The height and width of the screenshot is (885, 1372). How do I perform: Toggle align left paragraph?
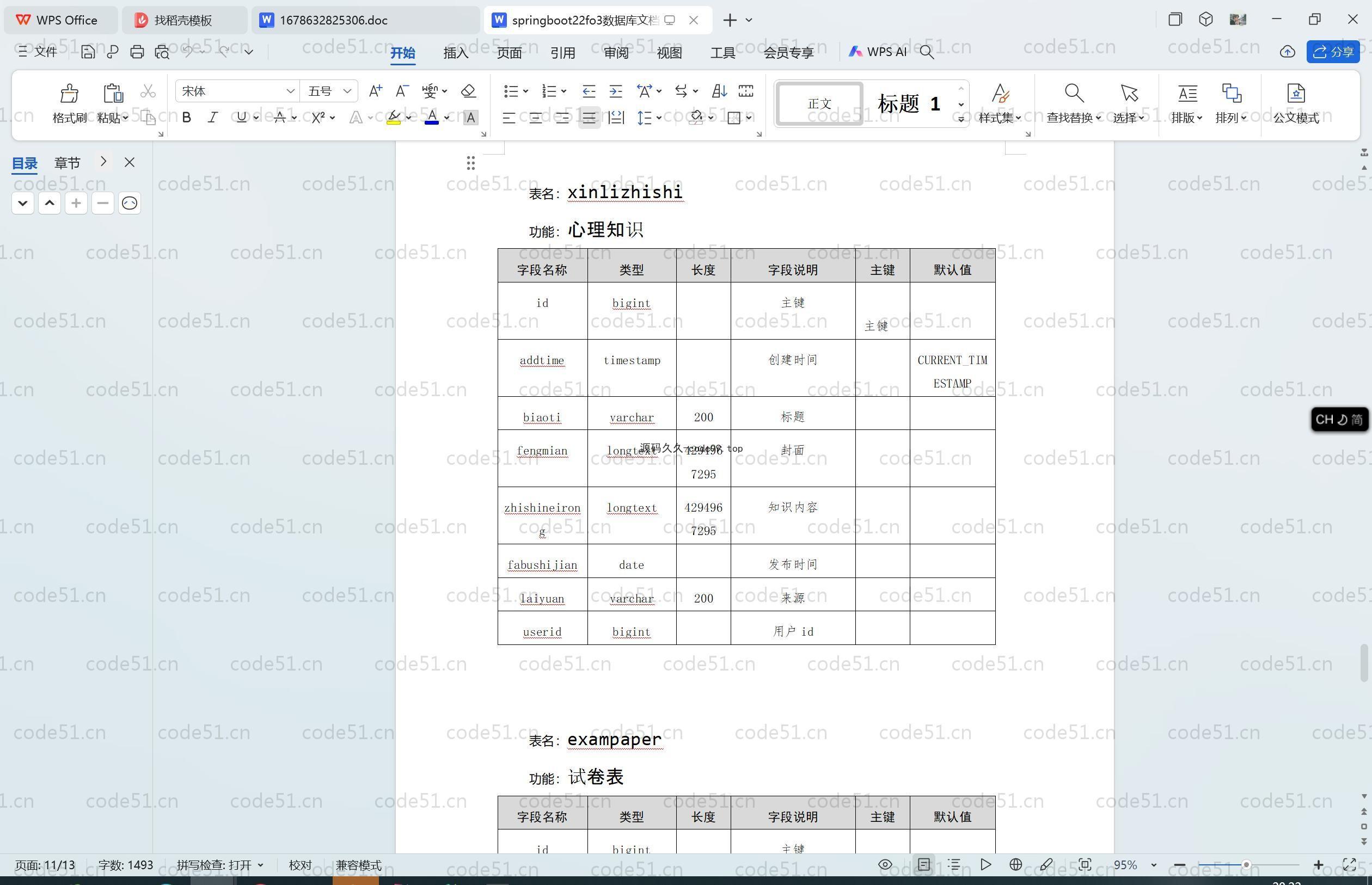tap(508, 118)
